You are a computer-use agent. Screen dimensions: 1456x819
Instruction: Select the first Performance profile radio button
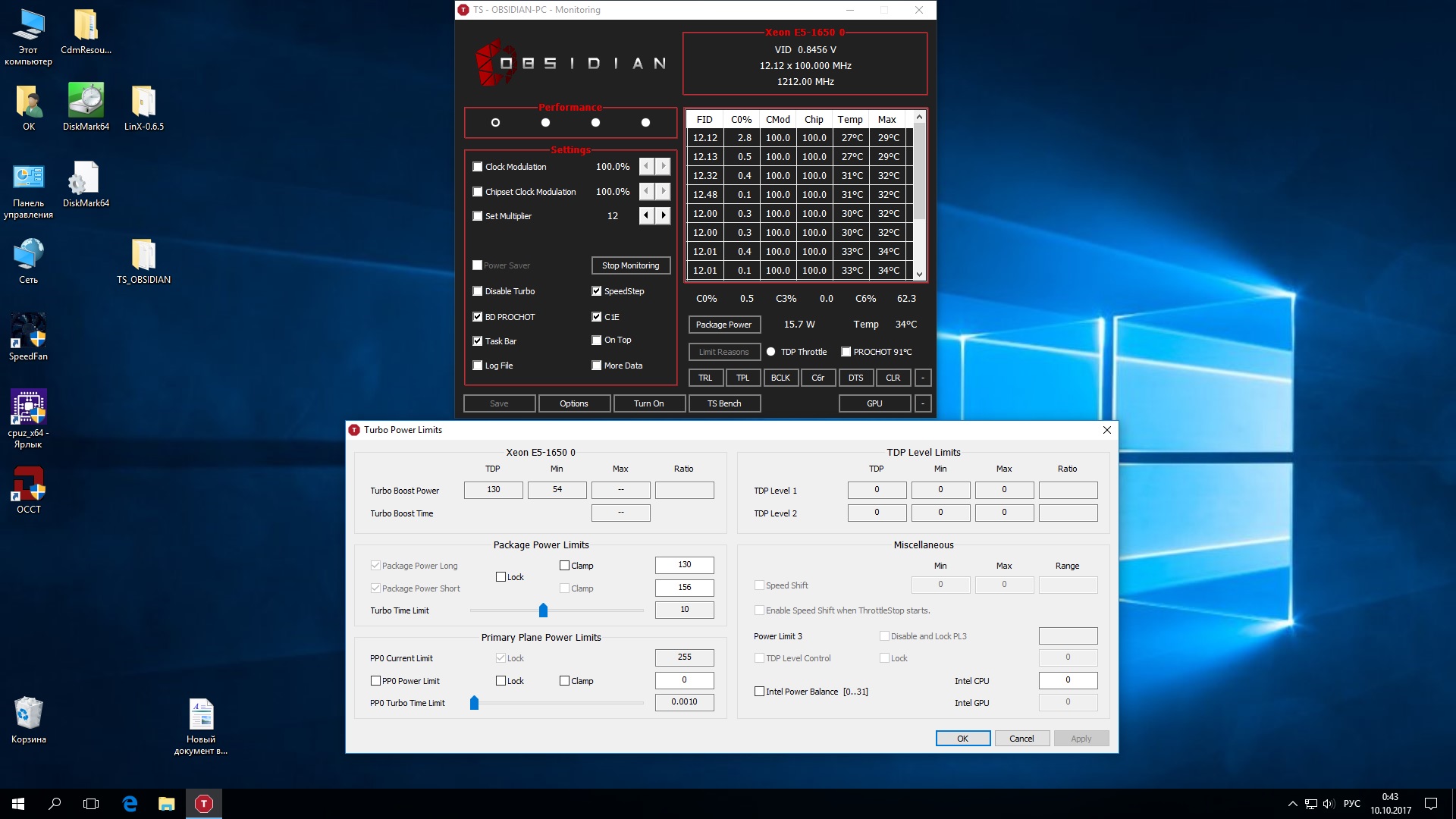coord(495,123)
